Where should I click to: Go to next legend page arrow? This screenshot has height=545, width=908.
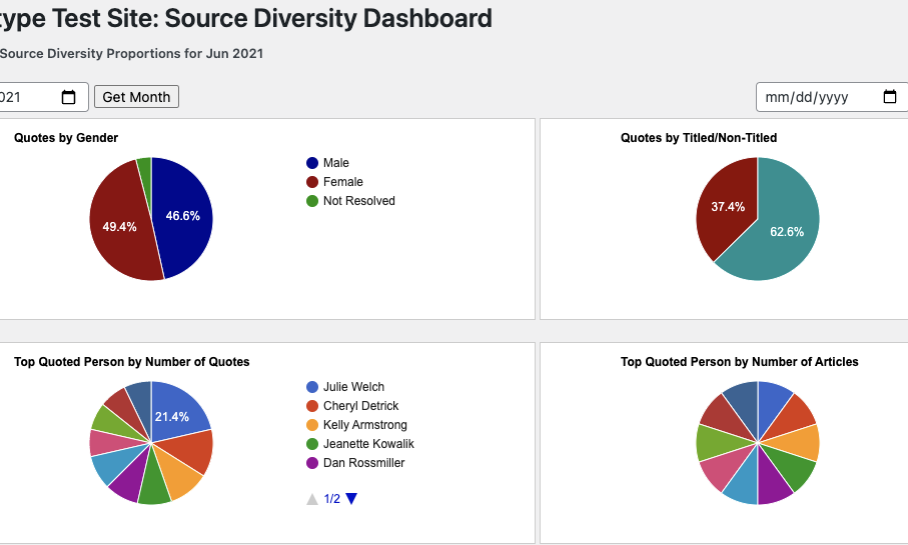click(351, 499)
